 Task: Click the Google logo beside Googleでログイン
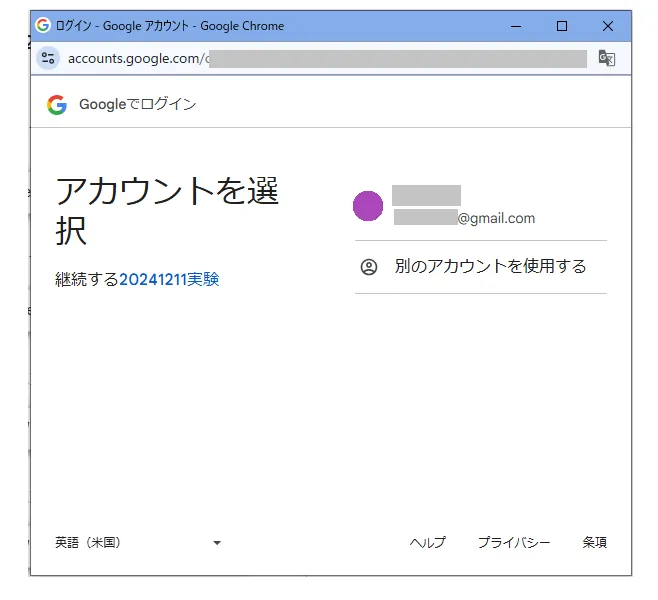[57, 105]
